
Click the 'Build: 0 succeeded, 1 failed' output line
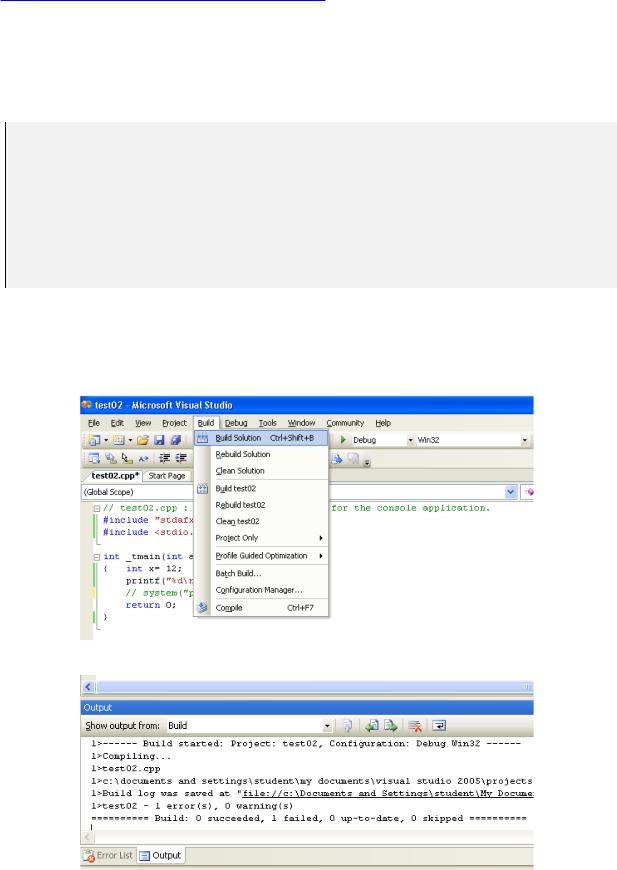(x=308, y=818)
